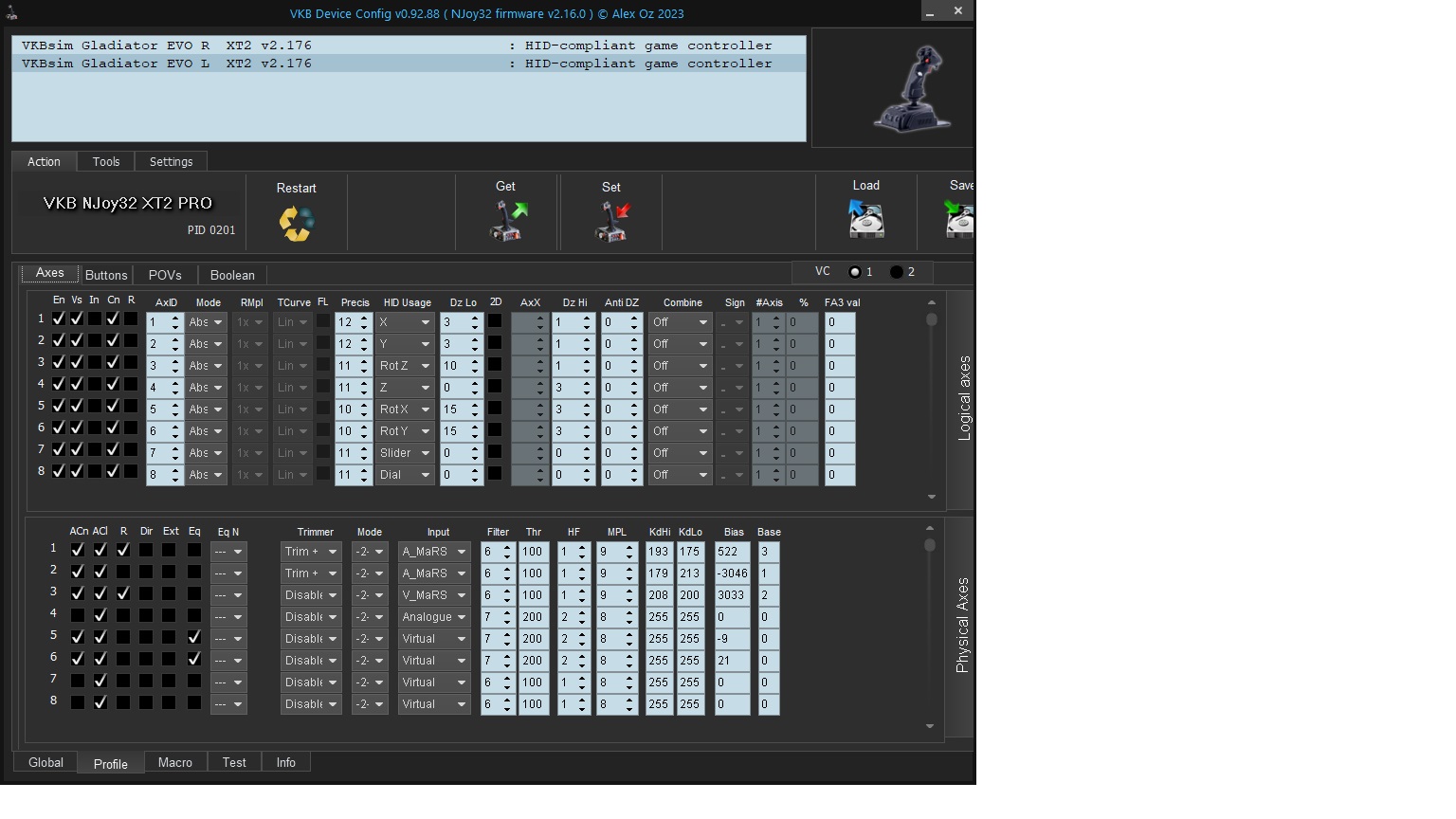Screen dimensions: 1456x819
Task: Toggle Eq checkbox for physical axis 5
Action: (194, 637)
